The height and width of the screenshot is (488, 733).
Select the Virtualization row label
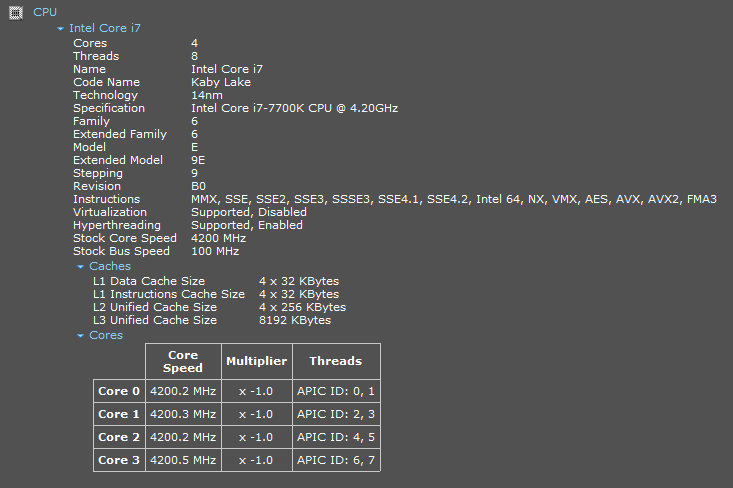[x=110, y=212]
